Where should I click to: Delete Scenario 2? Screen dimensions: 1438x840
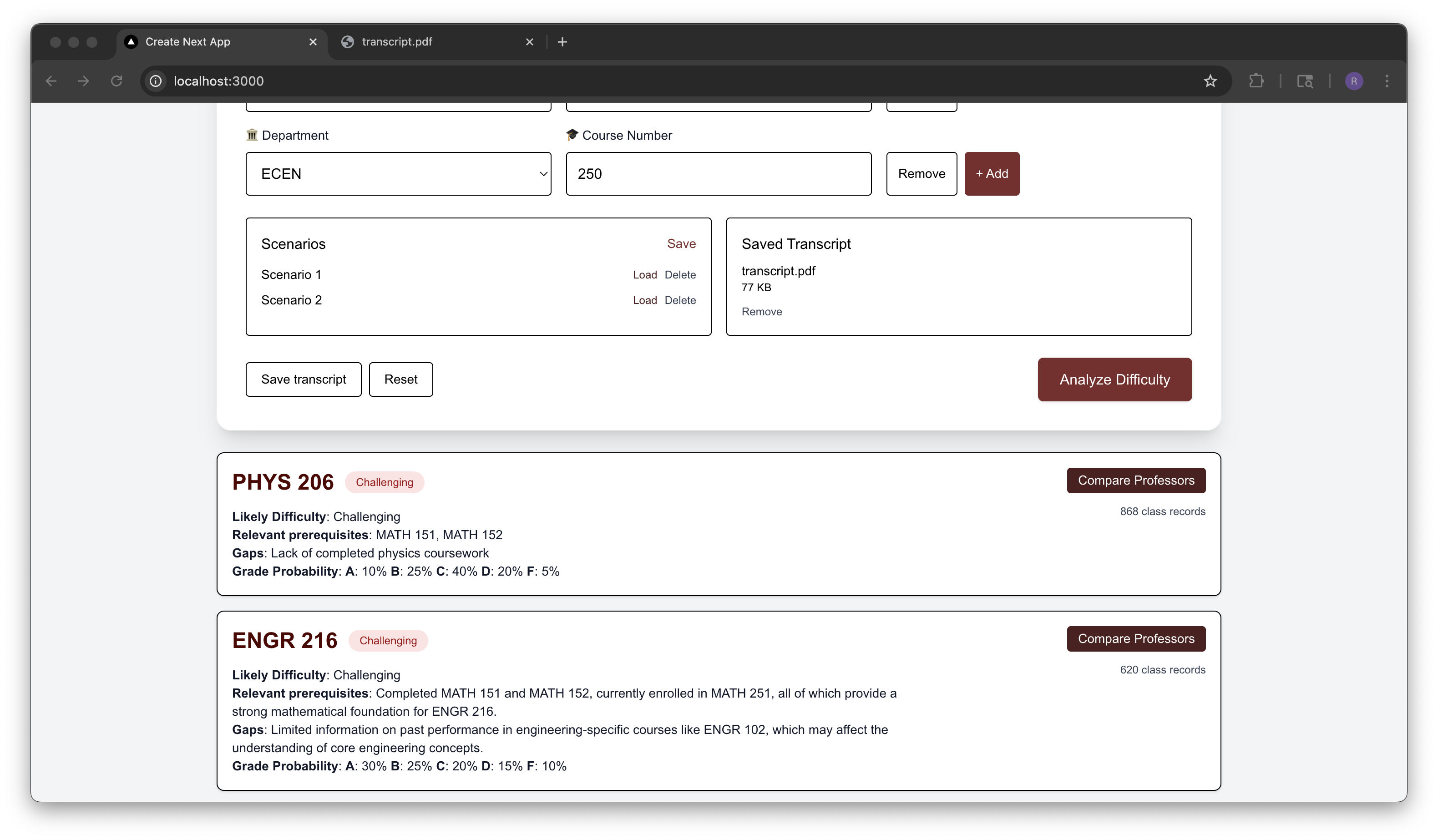[679, 300]
